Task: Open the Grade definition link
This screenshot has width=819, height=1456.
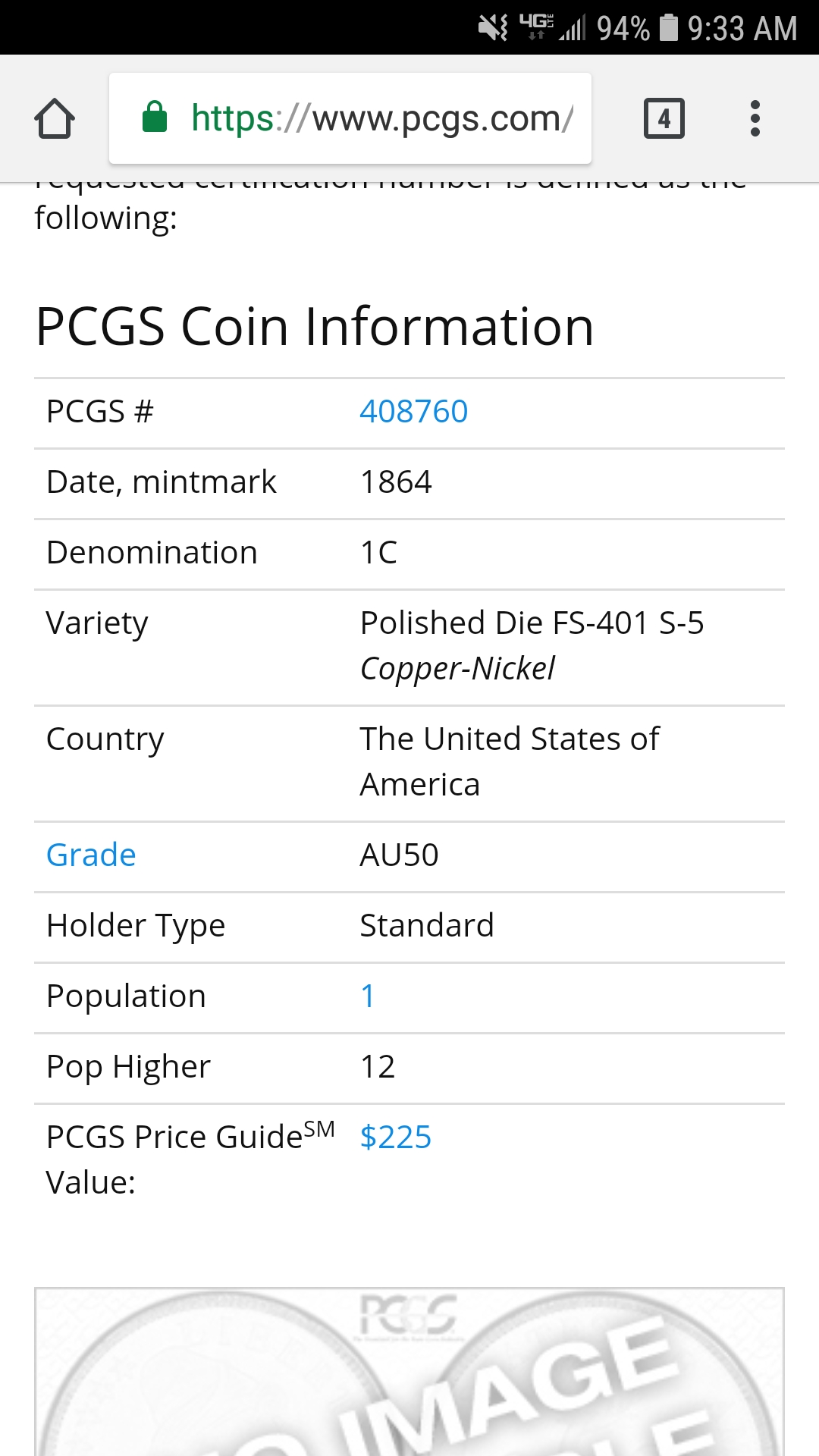Action: (x=91, y=855)
